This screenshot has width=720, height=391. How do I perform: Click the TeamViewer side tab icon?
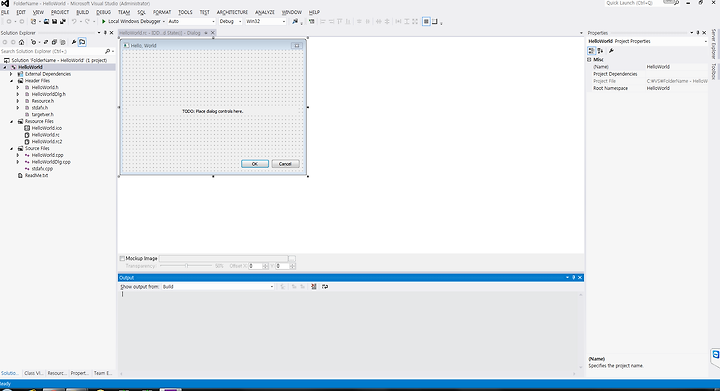715,355
